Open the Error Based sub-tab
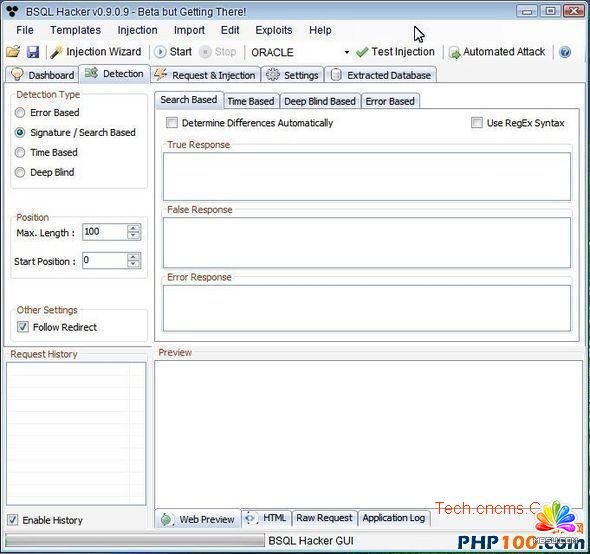The width and height of the screenshot is (590, 554). (x=390, y=101)
